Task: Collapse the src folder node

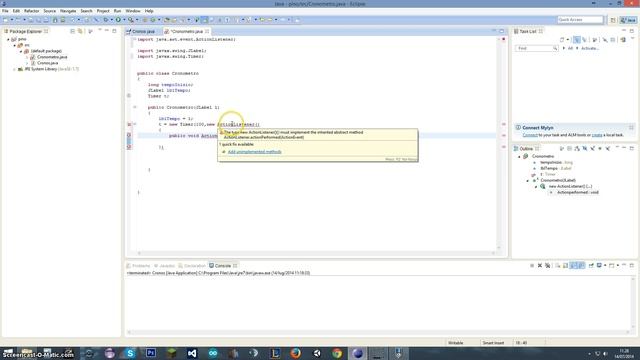Action: tap(15, 45)
